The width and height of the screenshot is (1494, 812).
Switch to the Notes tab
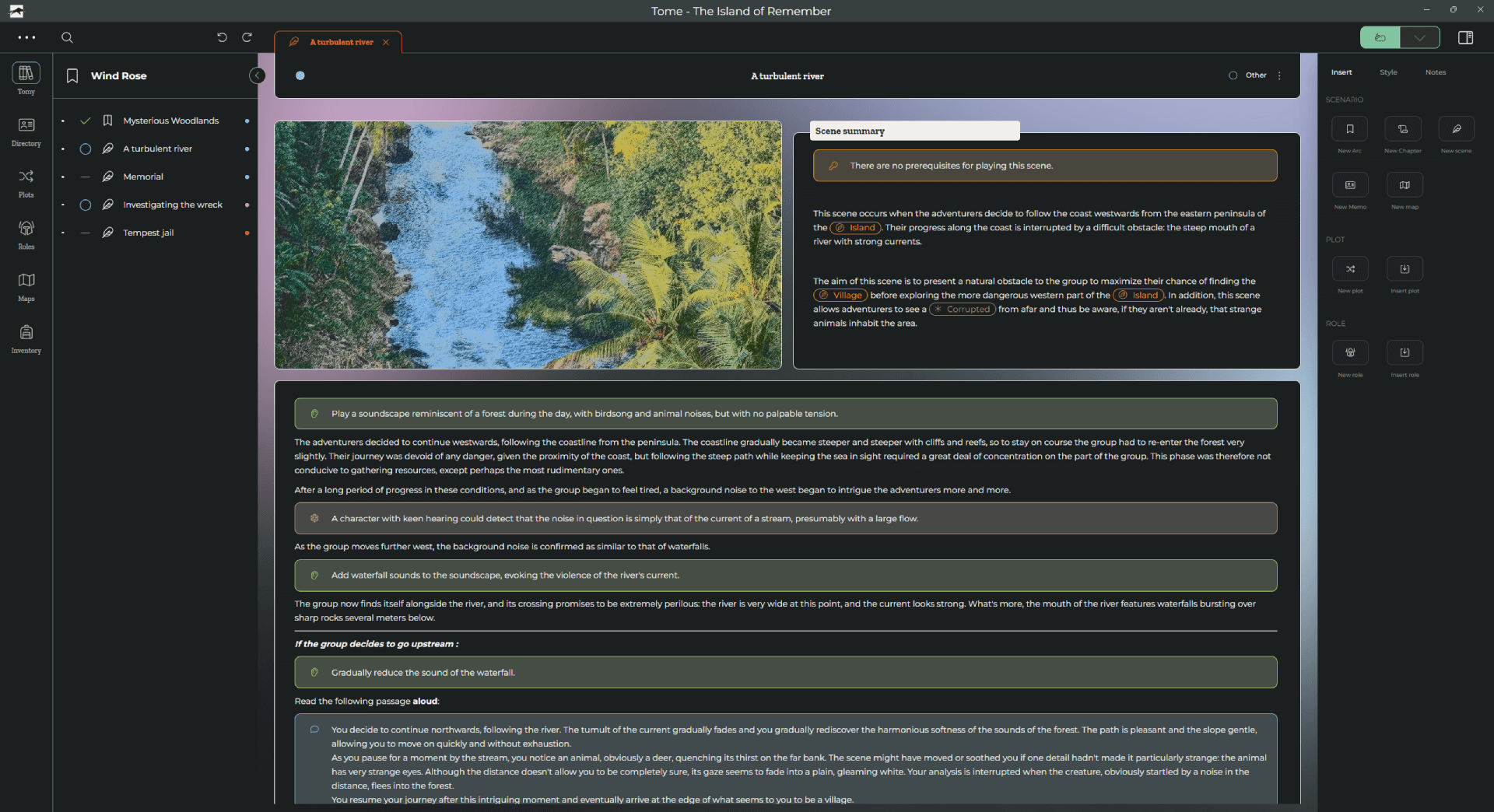pos(1435,72)
